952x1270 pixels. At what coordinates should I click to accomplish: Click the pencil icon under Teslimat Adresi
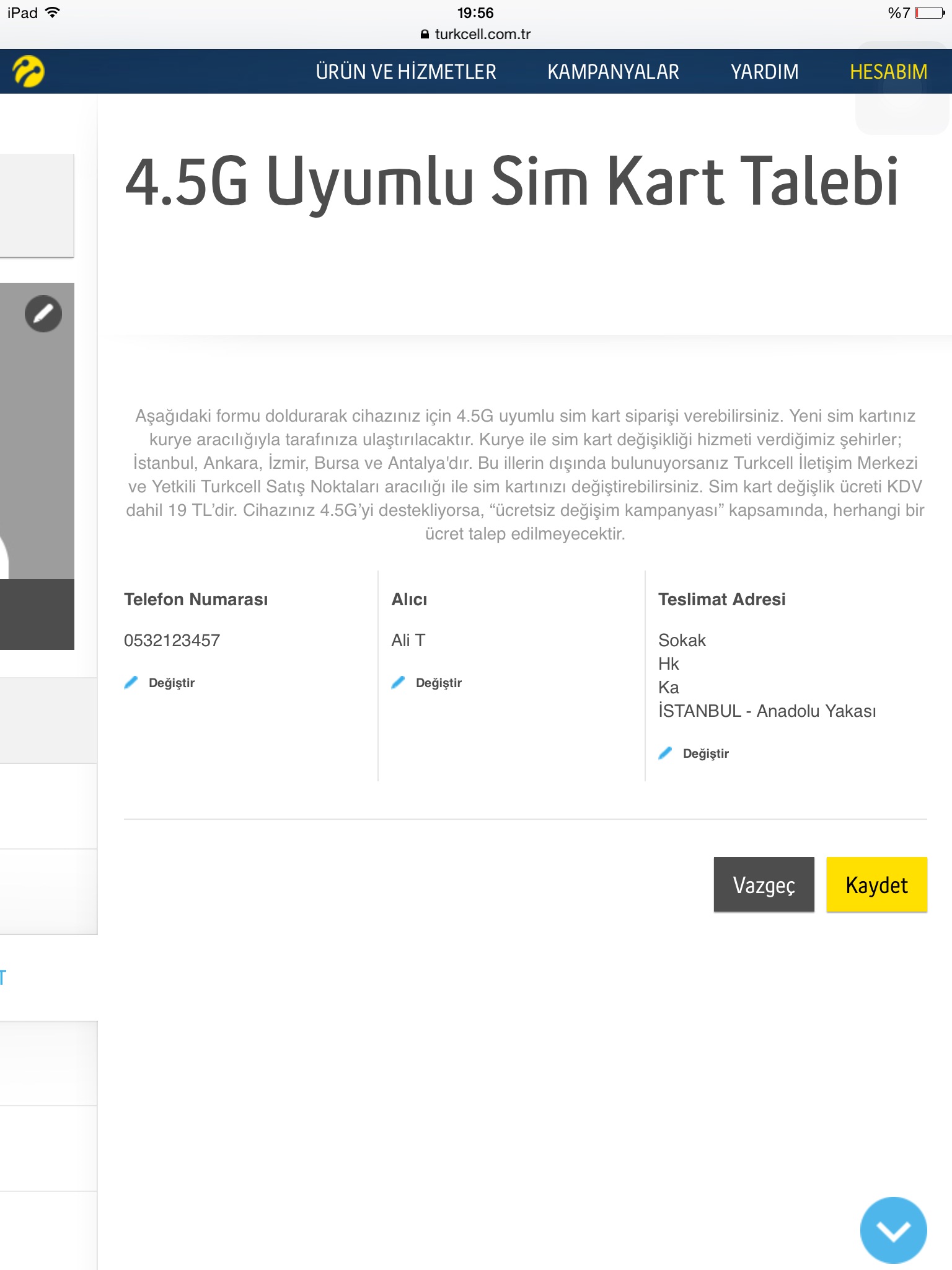pos(665,753)
